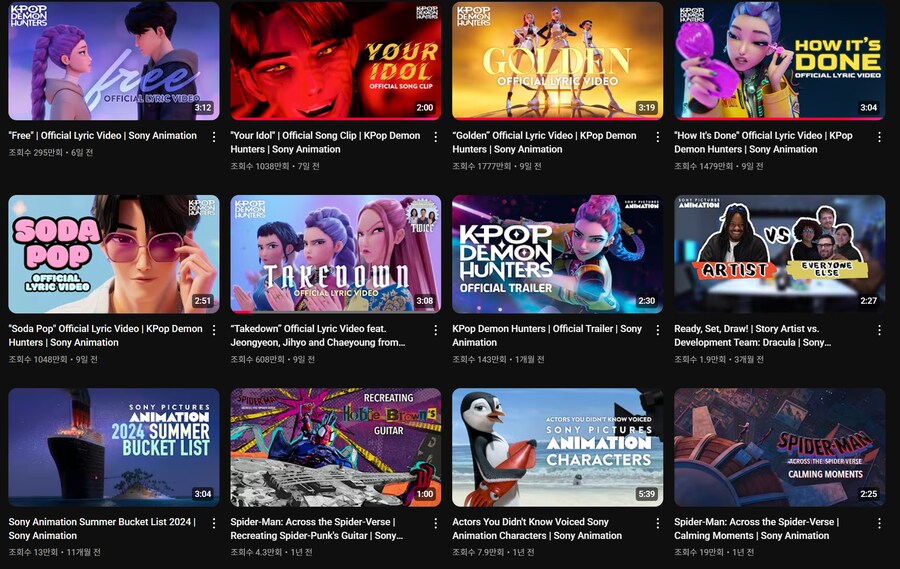Open the KPop Demon Hunters Official Trailer thumbnail
The height and width of the screenshot is (569, 900).
[x=557, y=254]
